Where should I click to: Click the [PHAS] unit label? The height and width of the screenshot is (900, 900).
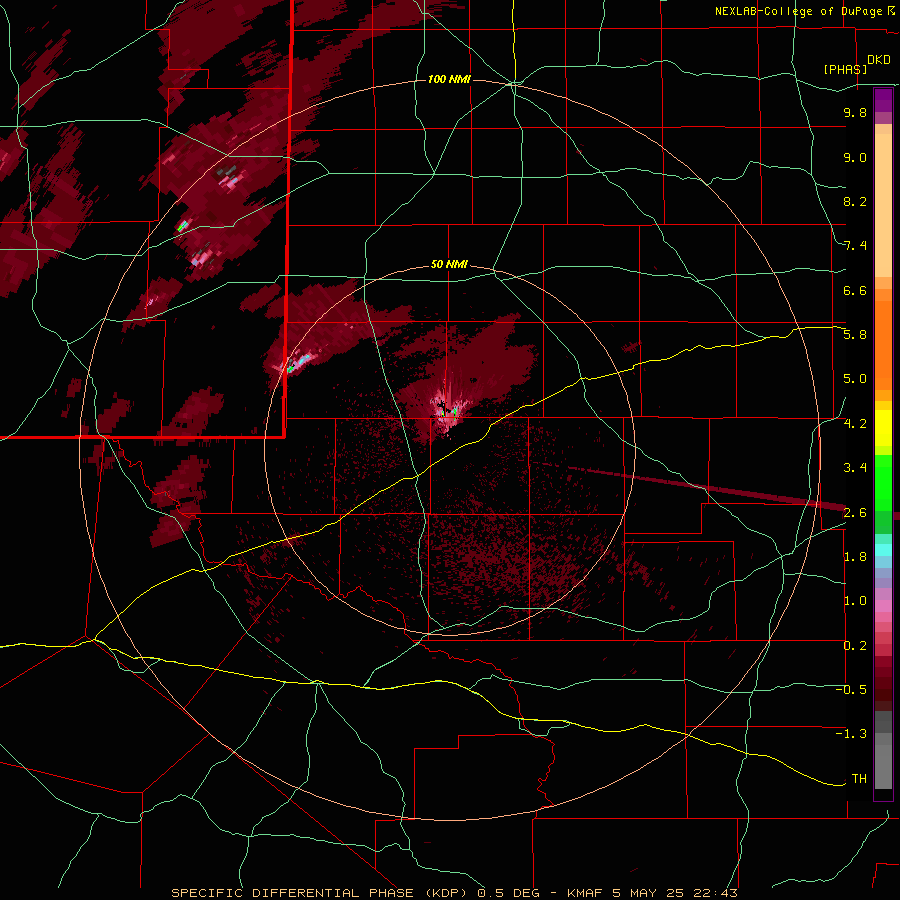845,69
